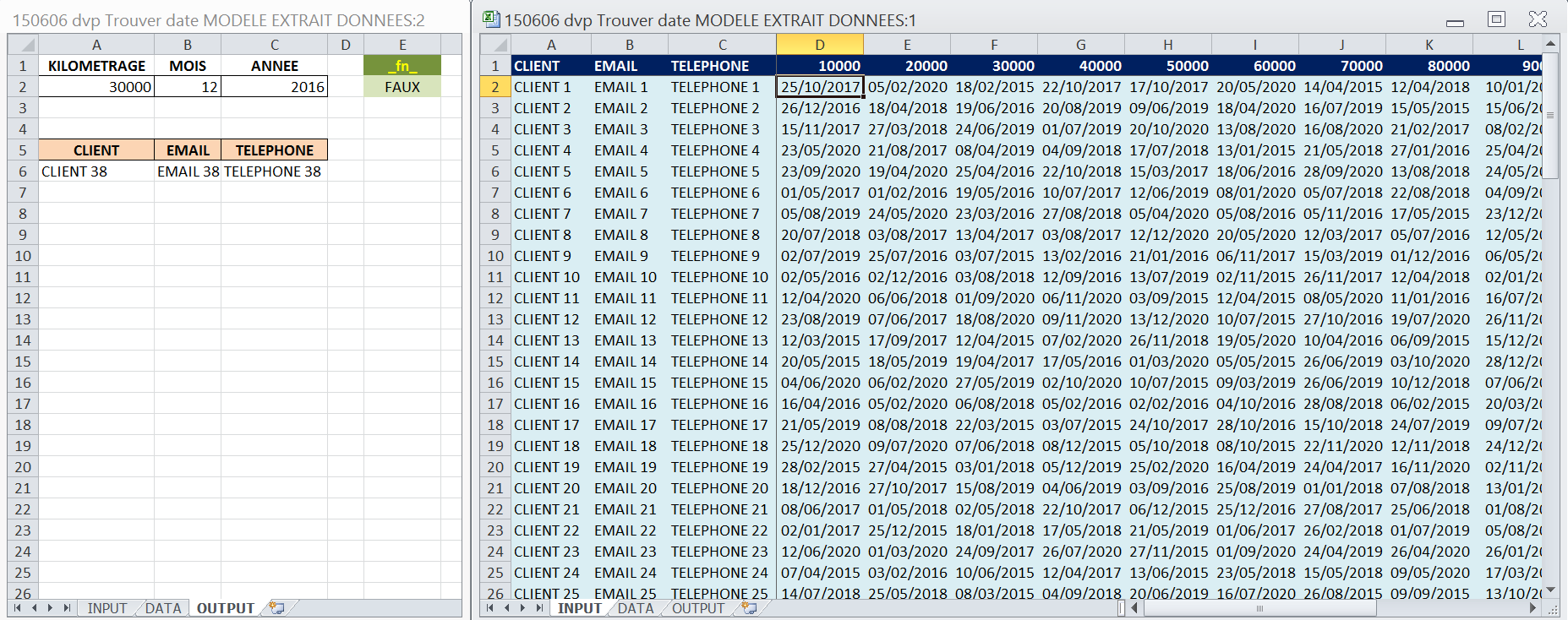Click the TELEPHONE 38 result cell
The width and height of the screenshot is (1568, 620).
[275, 171]
